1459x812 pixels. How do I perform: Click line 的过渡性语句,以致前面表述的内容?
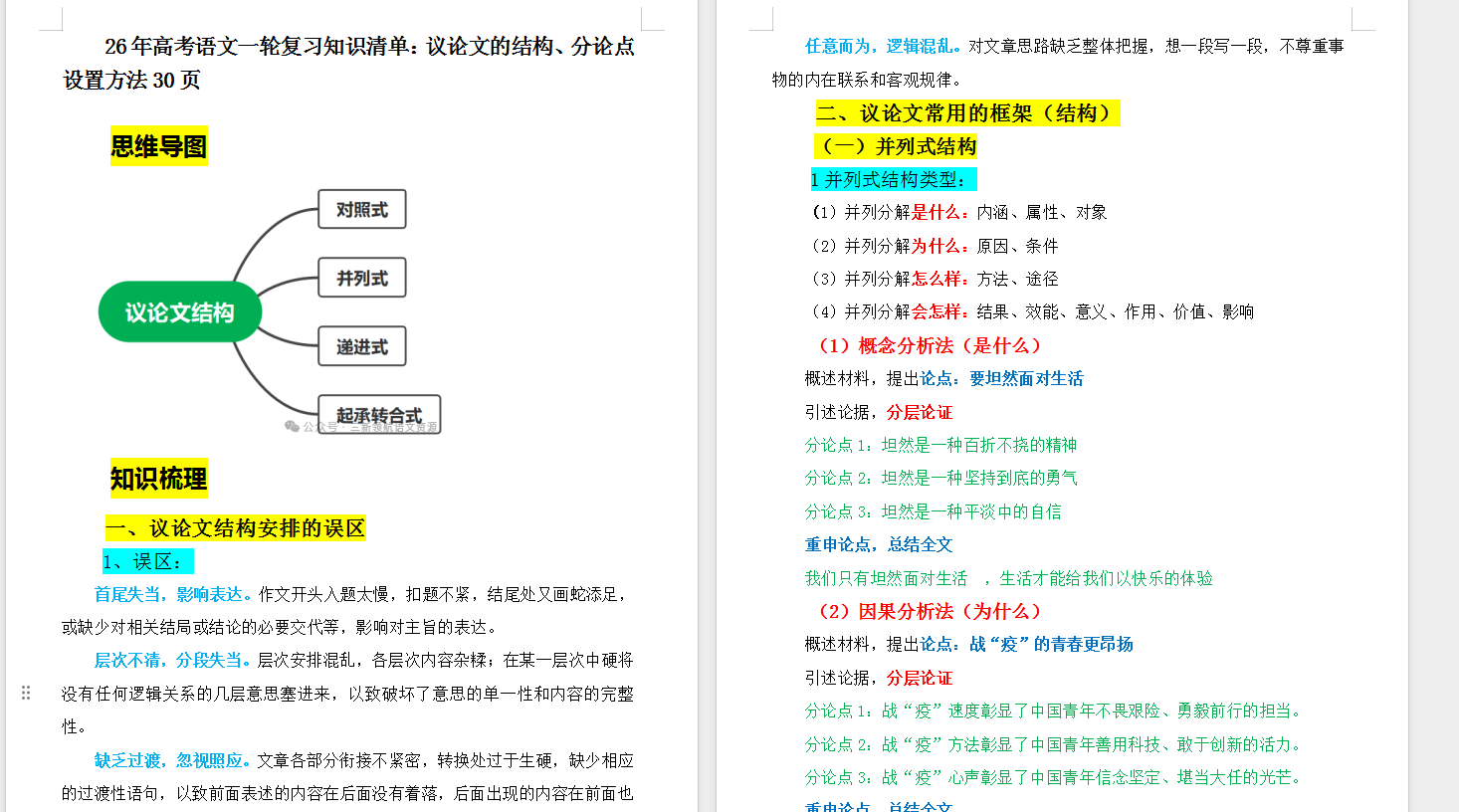click(347, 793)
